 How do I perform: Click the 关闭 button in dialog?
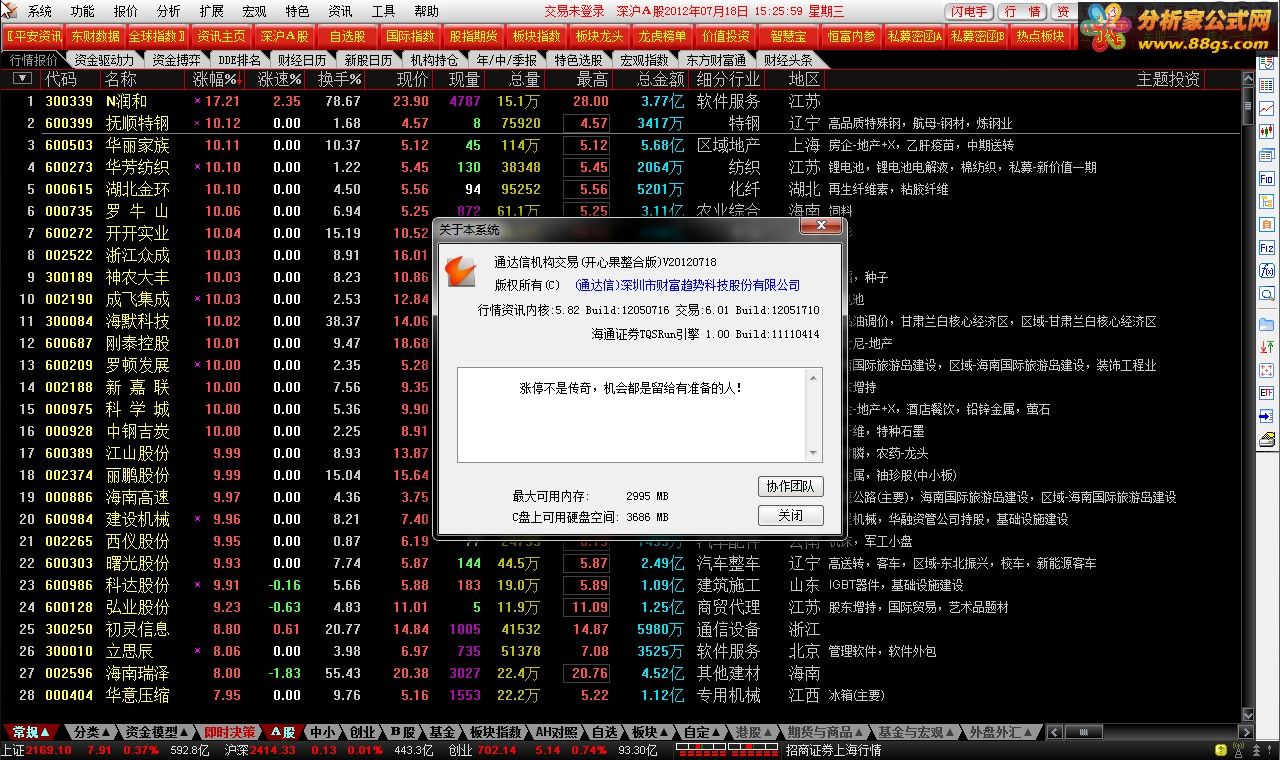[x=790, y=515]
